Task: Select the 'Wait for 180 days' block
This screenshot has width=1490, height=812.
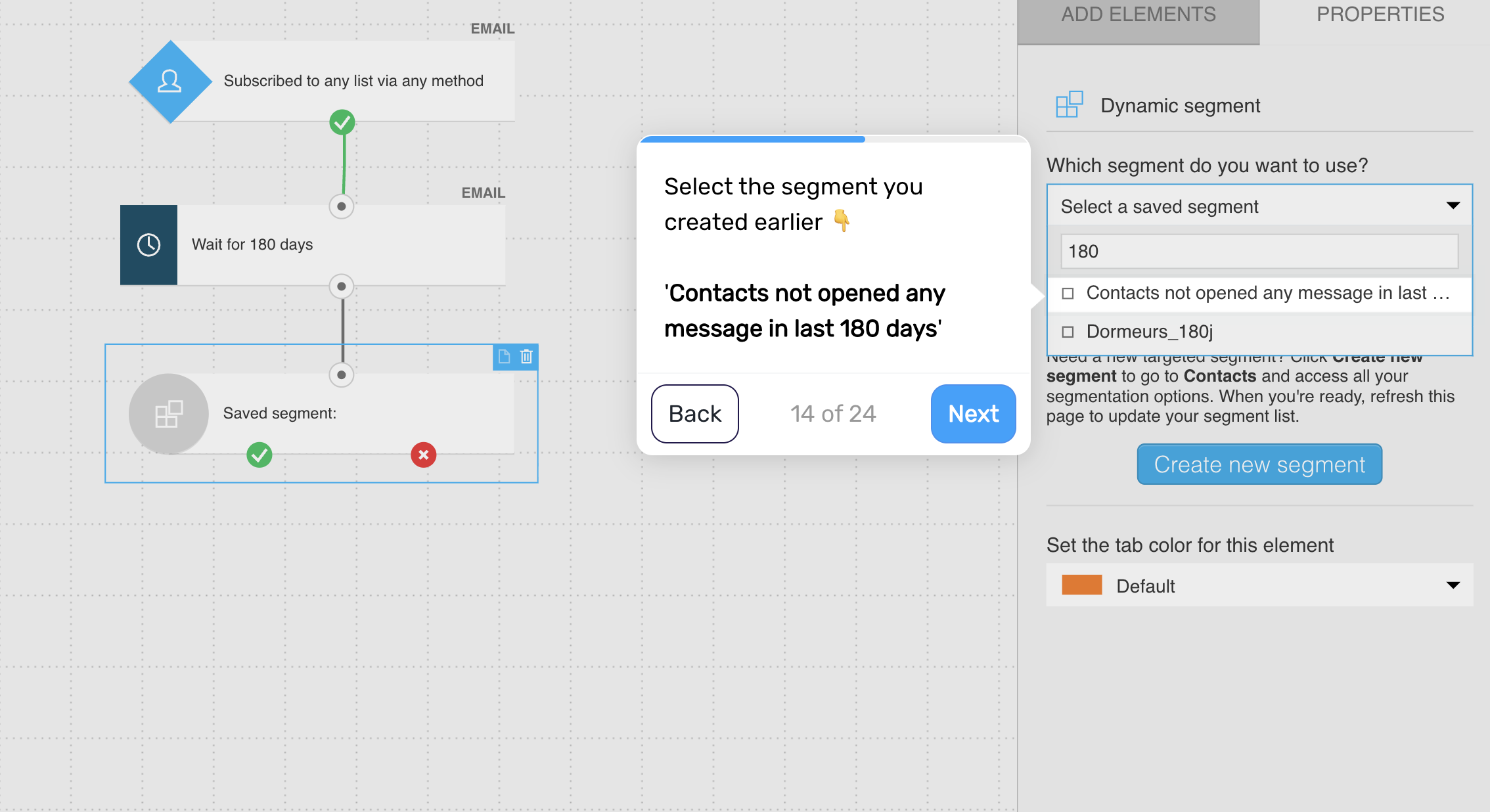Action: tap(313, 245)
